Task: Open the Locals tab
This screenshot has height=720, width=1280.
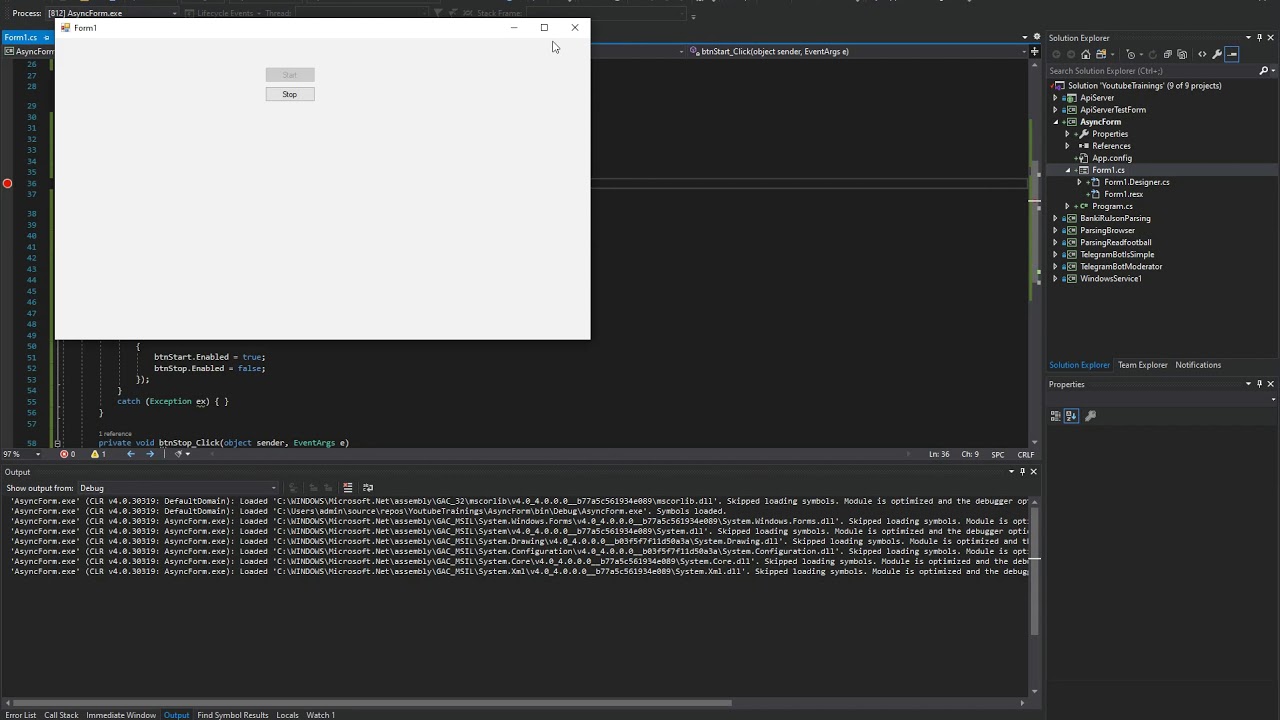Action: (287, 715)
